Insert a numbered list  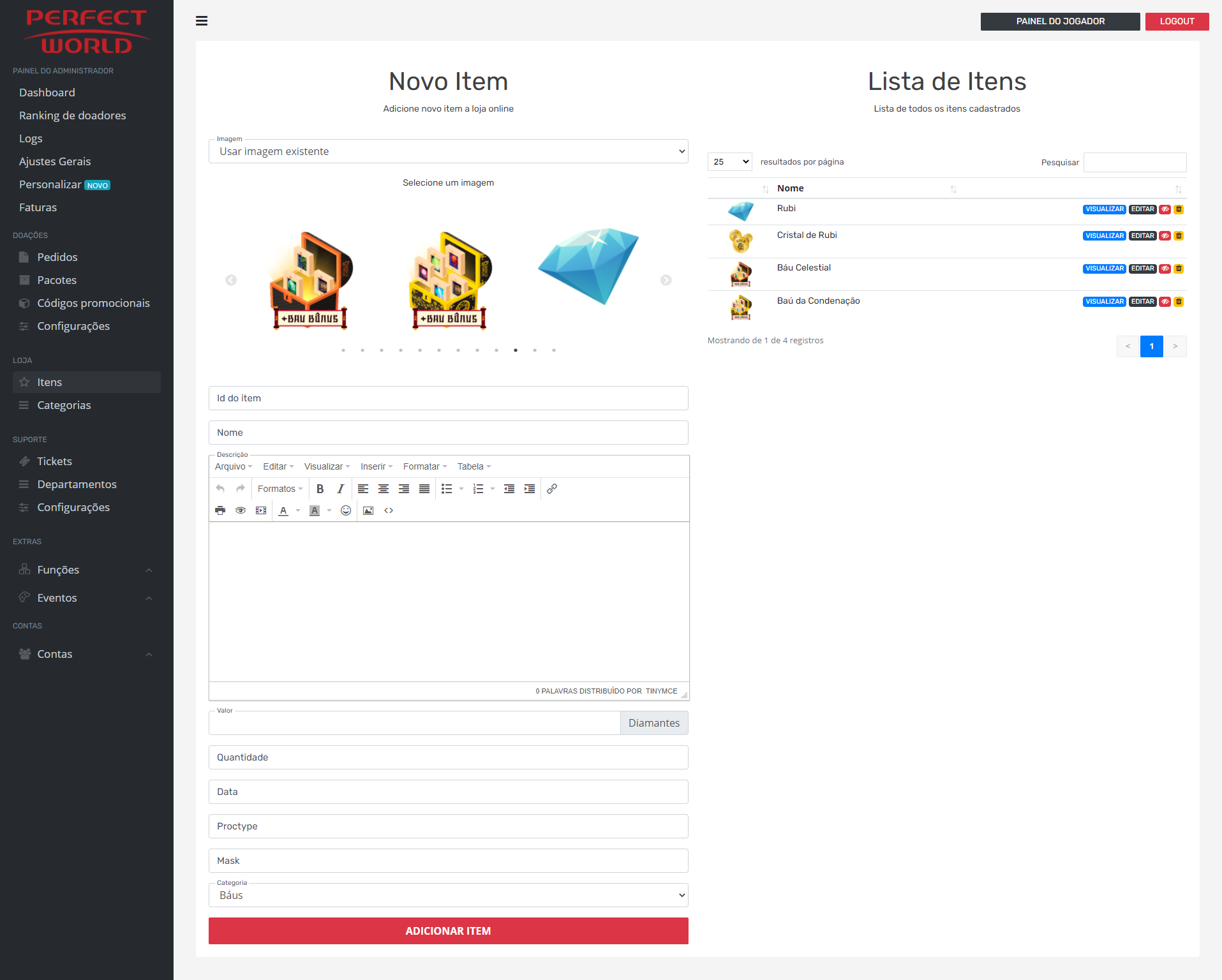[478, 489]
